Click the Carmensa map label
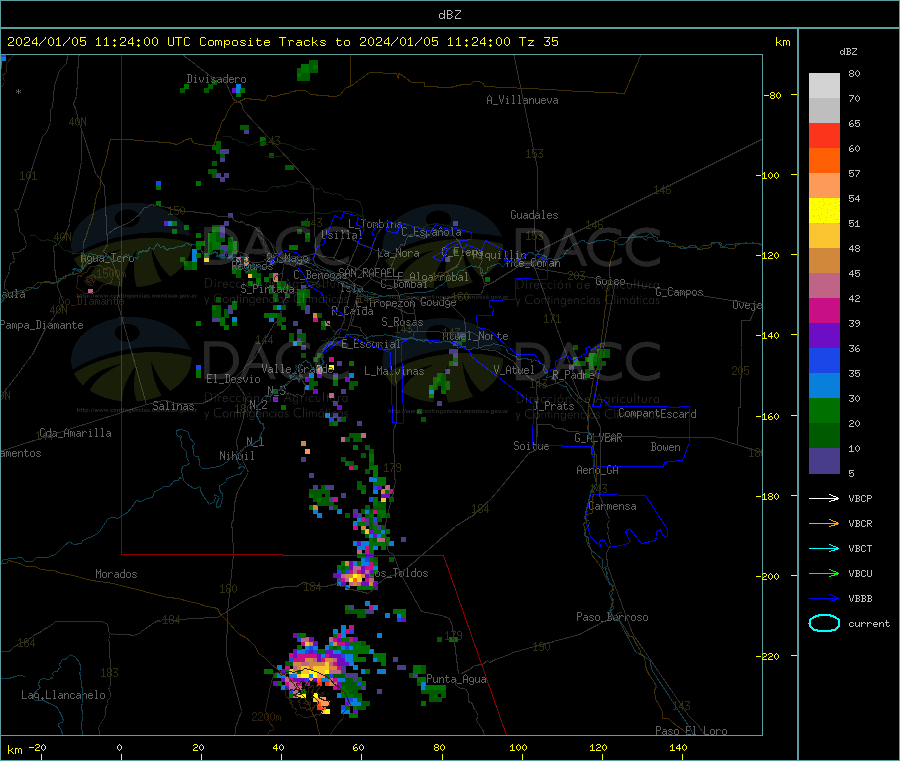This screenshot has height=761, width=900. [x=612, y=506]
